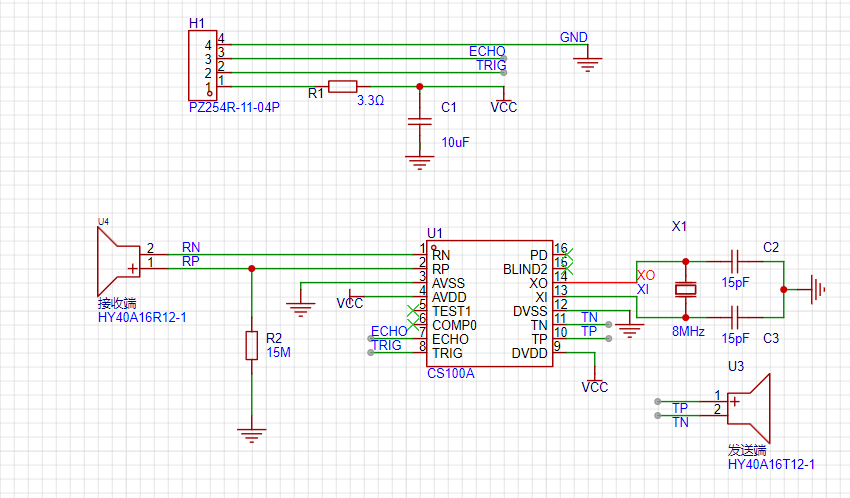Screen dimensions: 850x498
Task: Select the PZ254R-11-04P part name text
Action: (234, 107)
